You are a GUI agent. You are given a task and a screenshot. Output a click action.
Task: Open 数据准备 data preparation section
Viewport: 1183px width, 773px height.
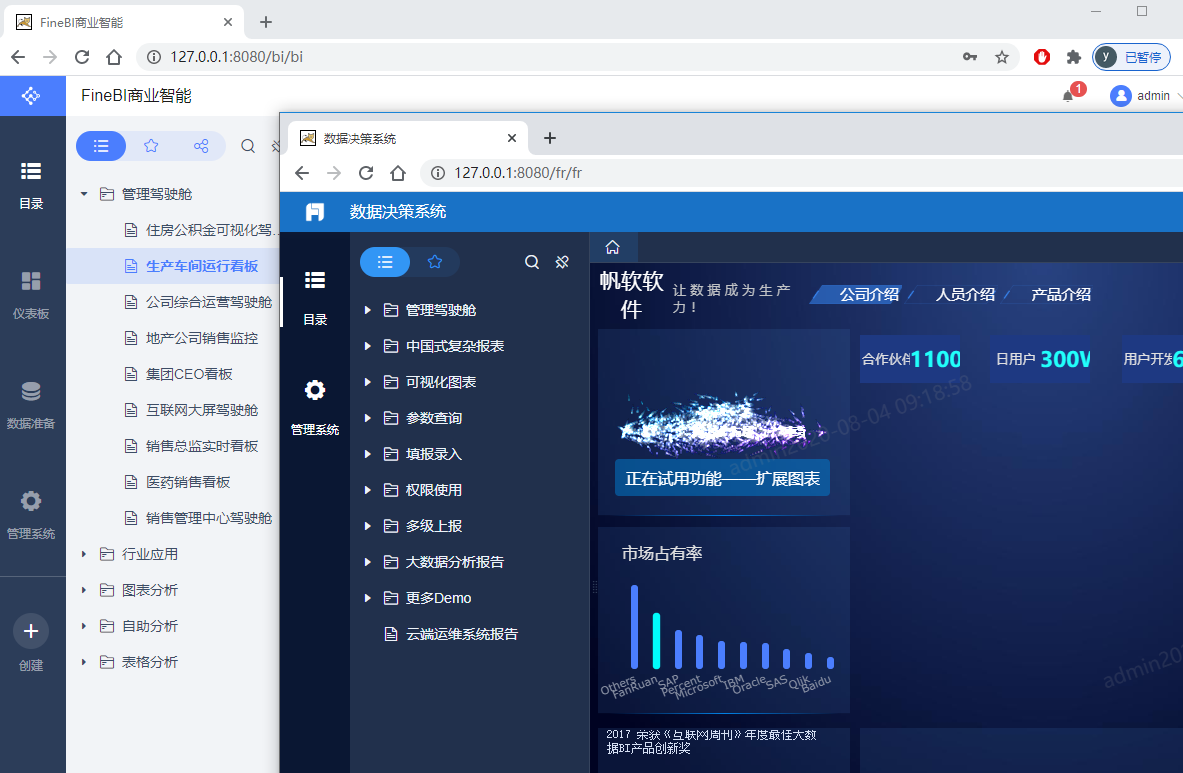pos(31,404)
